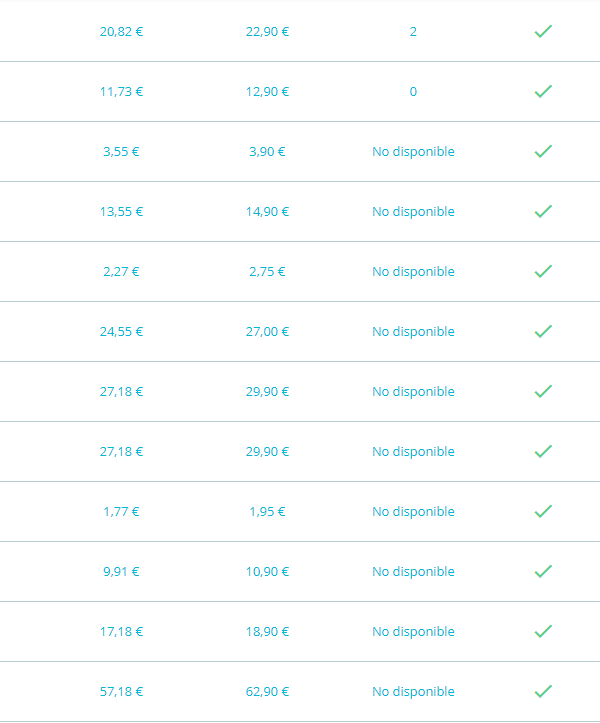This screenshot has width=600, height=723.
Task: Click "No disponible" in the 57,18 € row
Action: point(413,691)
